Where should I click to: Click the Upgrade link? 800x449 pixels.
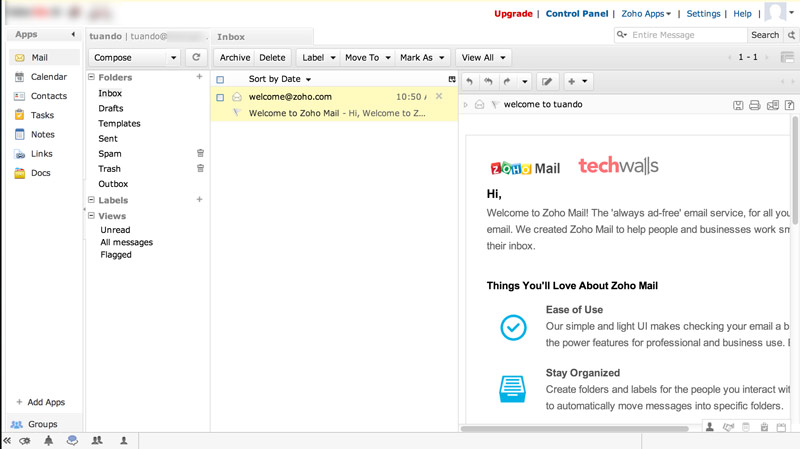513,14
